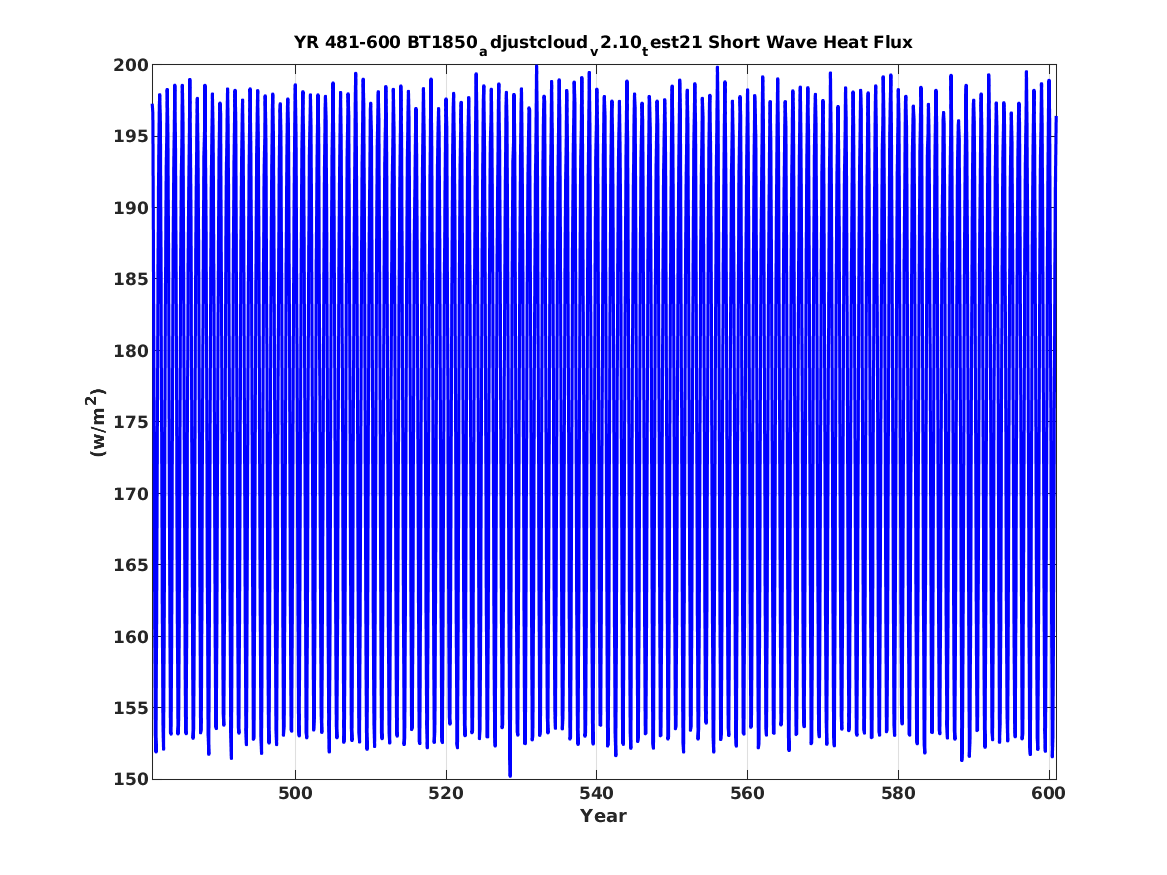Click y-axis tick label 175

[x=131, y=423]
